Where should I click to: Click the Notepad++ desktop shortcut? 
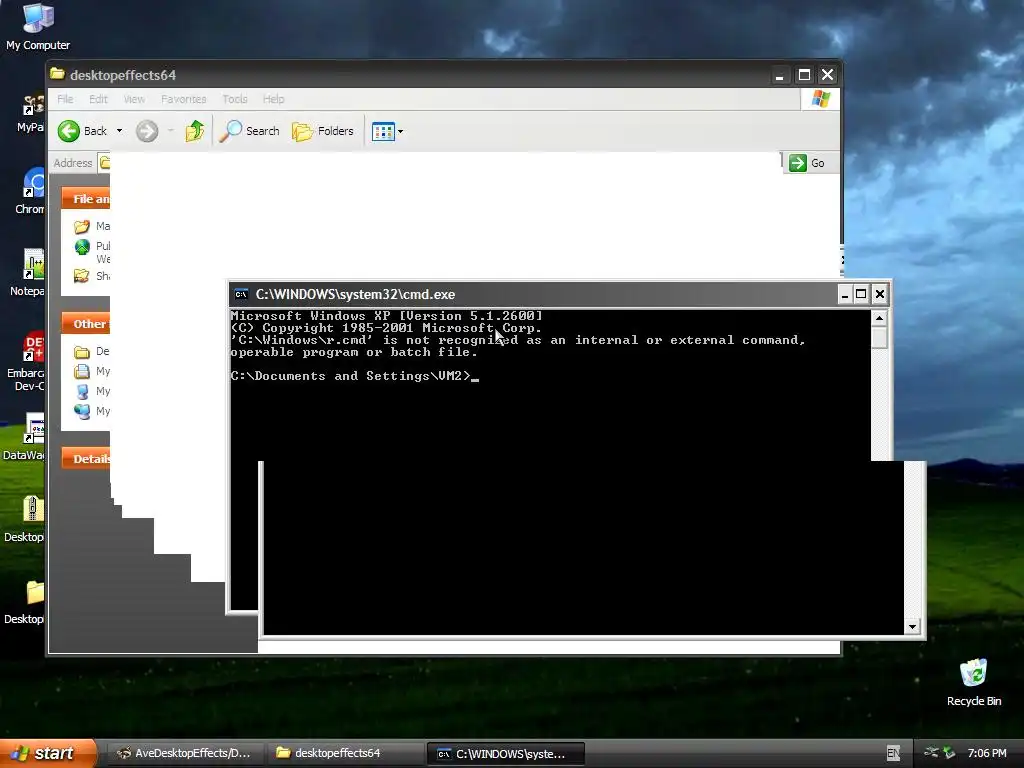pos(27,273)
